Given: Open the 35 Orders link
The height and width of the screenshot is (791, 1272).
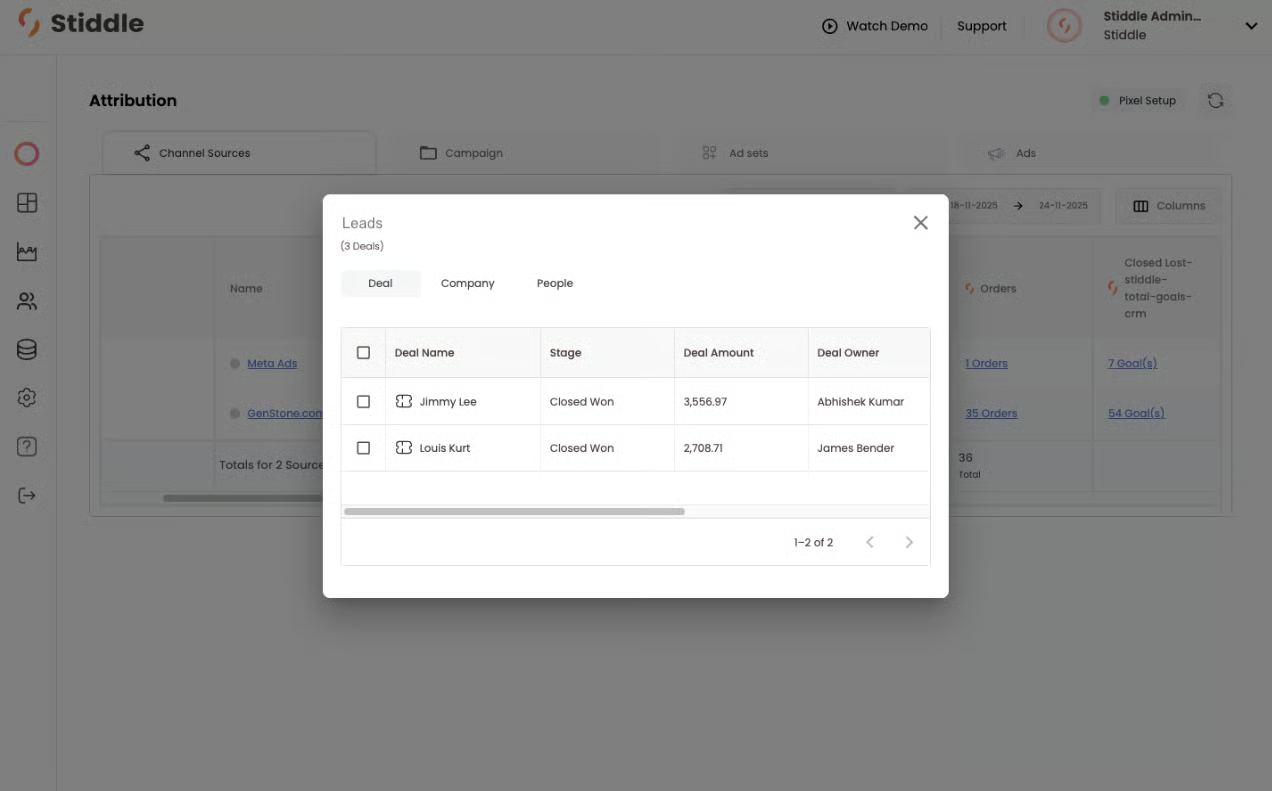Looking at the screenshot, I should (991, 413).
